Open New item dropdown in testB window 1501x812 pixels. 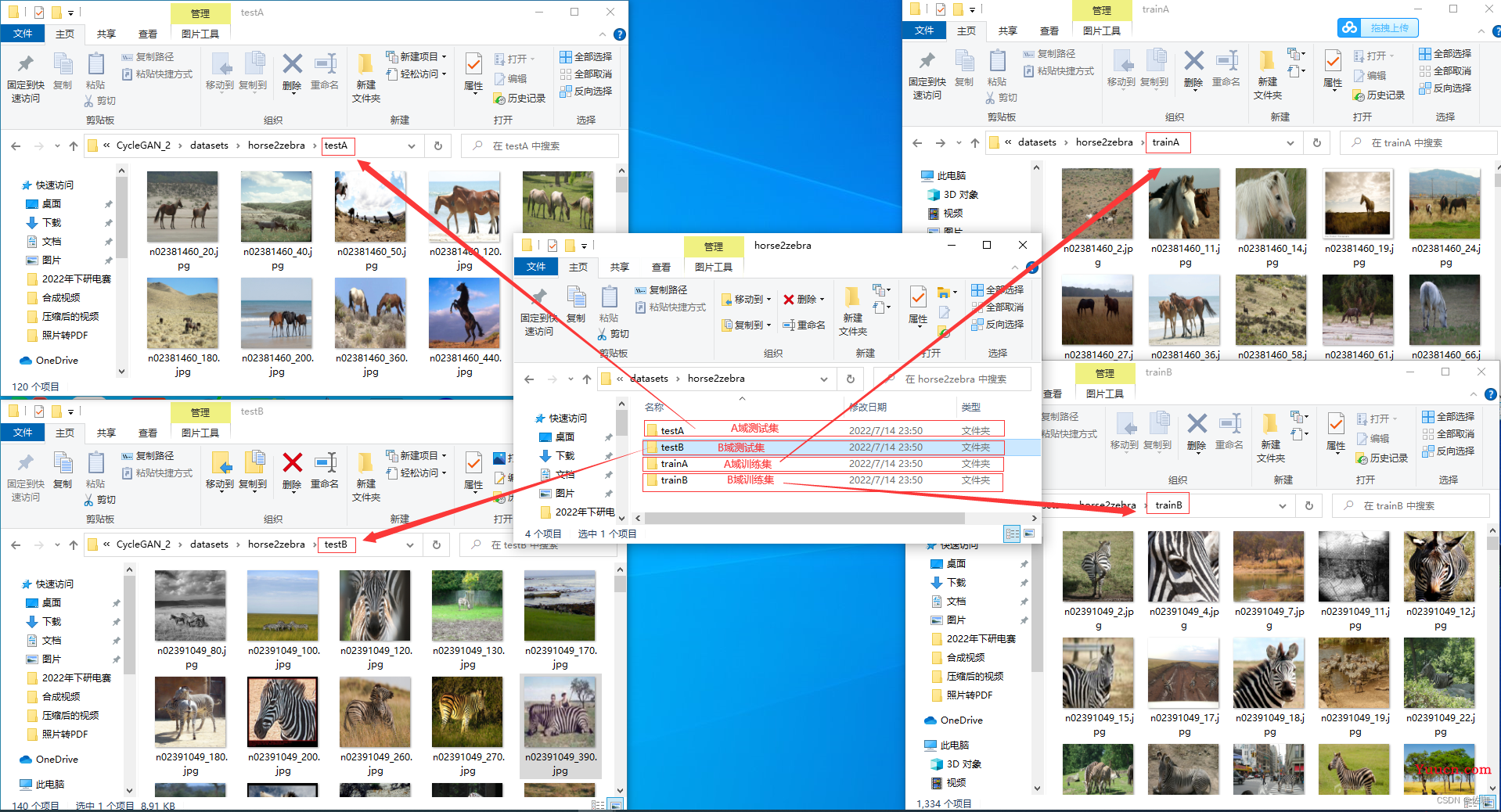point(416,456)
